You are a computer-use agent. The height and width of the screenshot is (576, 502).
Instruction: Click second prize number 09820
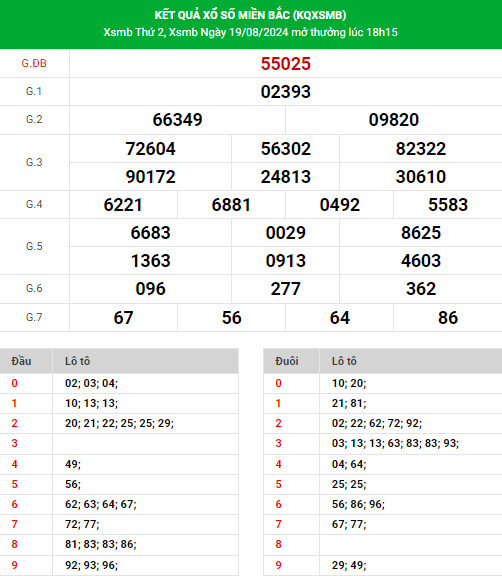click(x=394, y=119)
